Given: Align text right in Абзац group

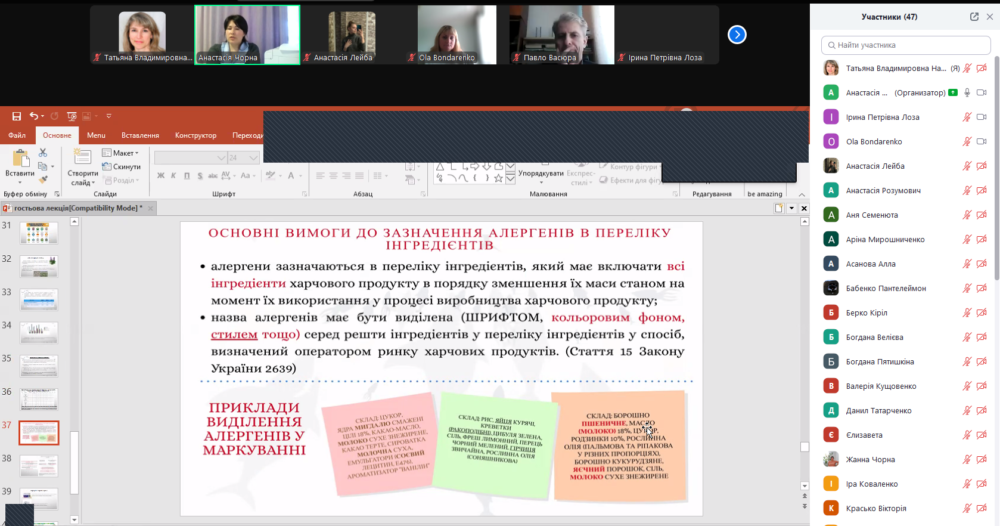Looking at the screenshot, I should 346,176.
